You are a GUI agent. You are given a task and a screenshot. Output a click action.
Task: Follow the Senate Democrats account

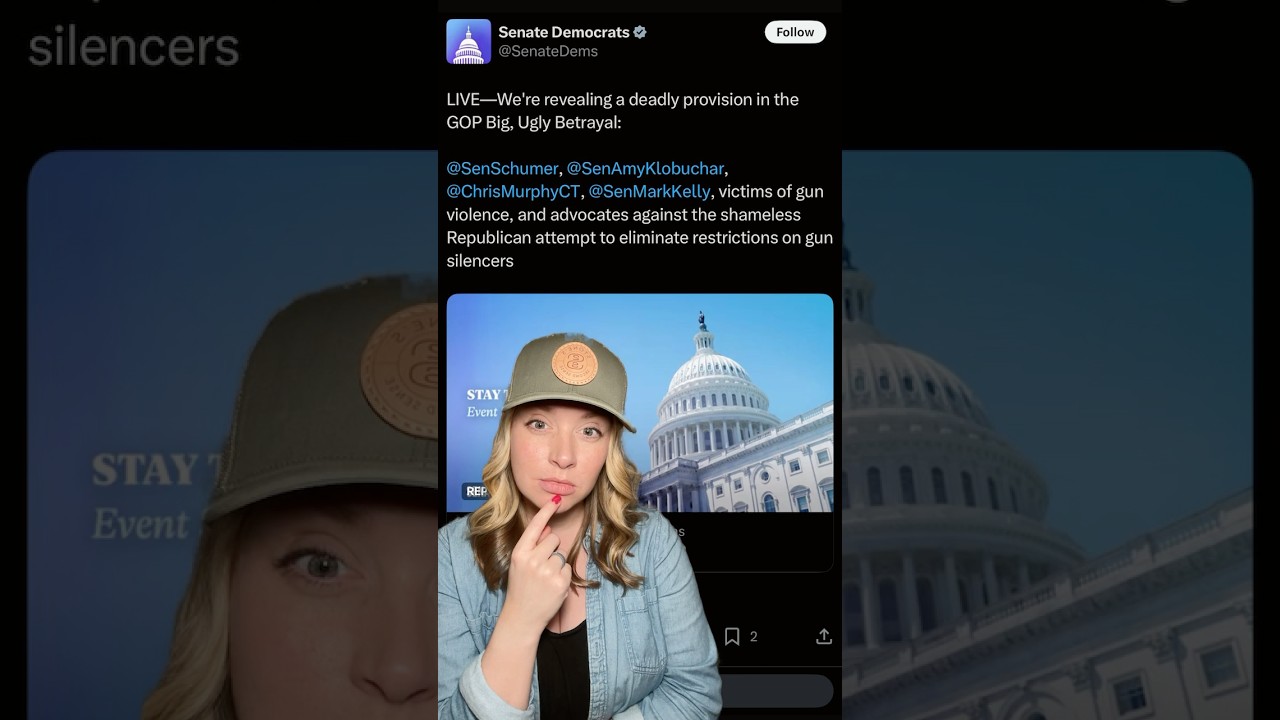tap(795, 32)
